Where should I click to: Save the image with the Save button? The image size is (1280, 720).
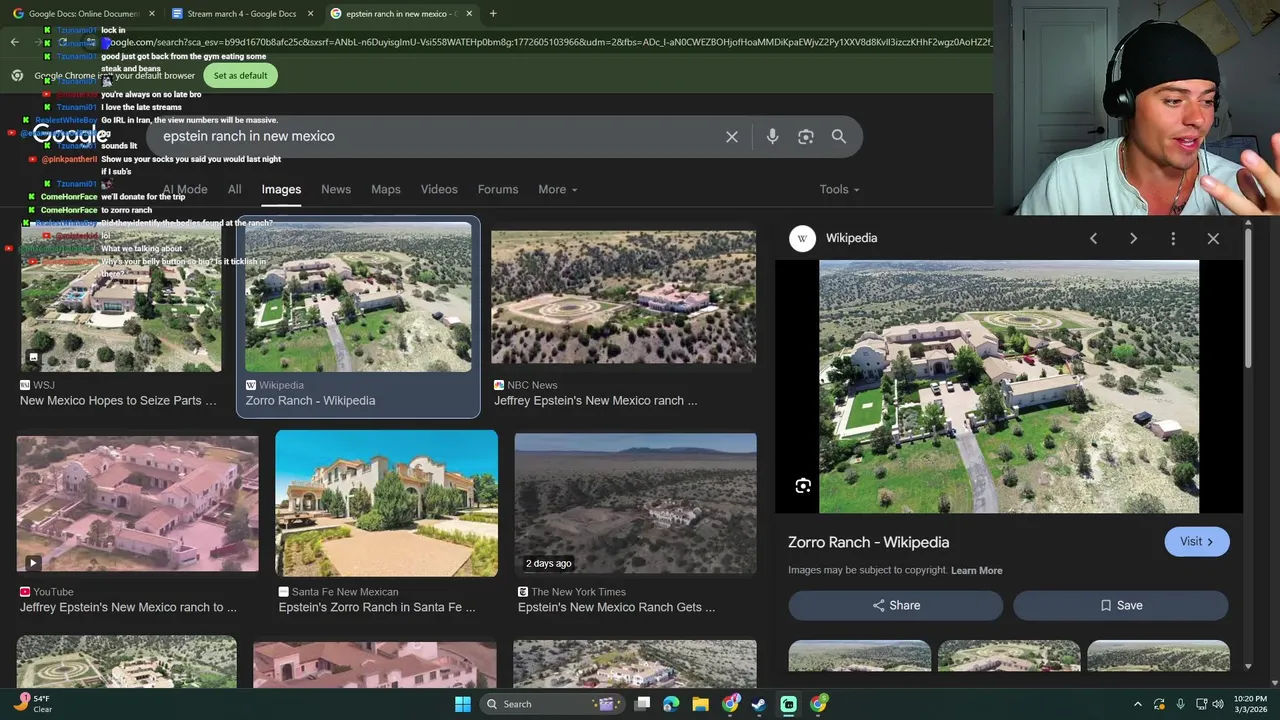pyautogui.click(x=1121, y=606)
